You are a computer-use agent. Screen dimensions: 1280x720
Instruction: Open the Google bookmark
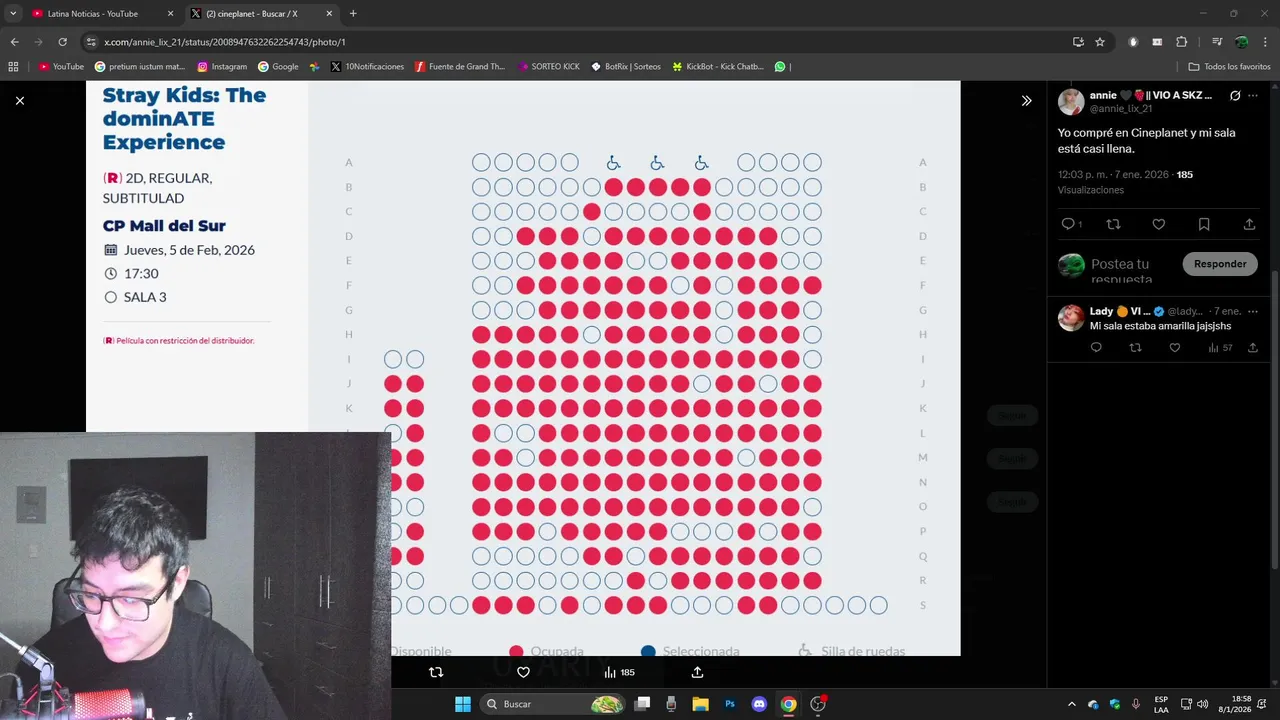(x=278, y=67)
